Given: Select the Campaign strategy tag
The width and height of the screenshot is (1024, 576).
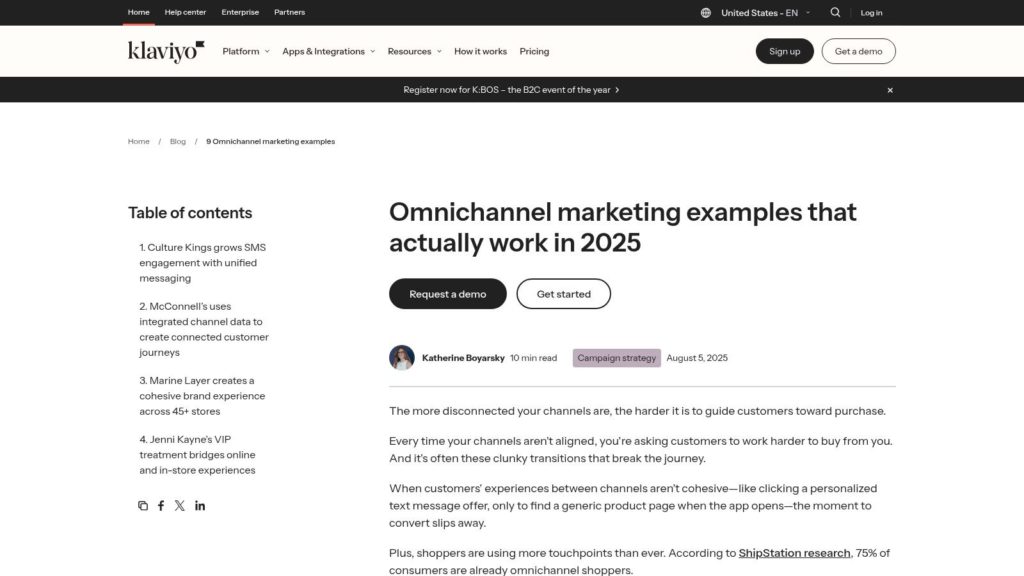Looking at the screenshot, I should click(616, 358).
